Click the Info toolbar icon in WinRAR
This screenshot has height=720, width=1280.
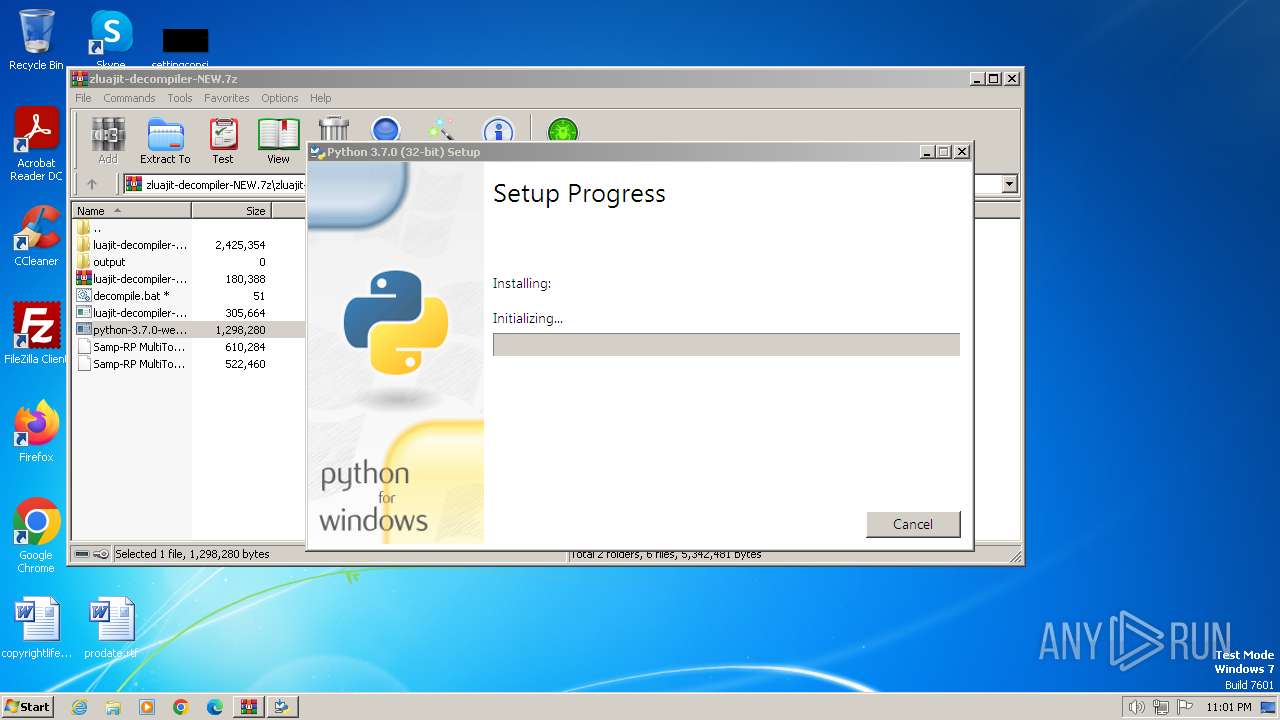pos(498,129)
